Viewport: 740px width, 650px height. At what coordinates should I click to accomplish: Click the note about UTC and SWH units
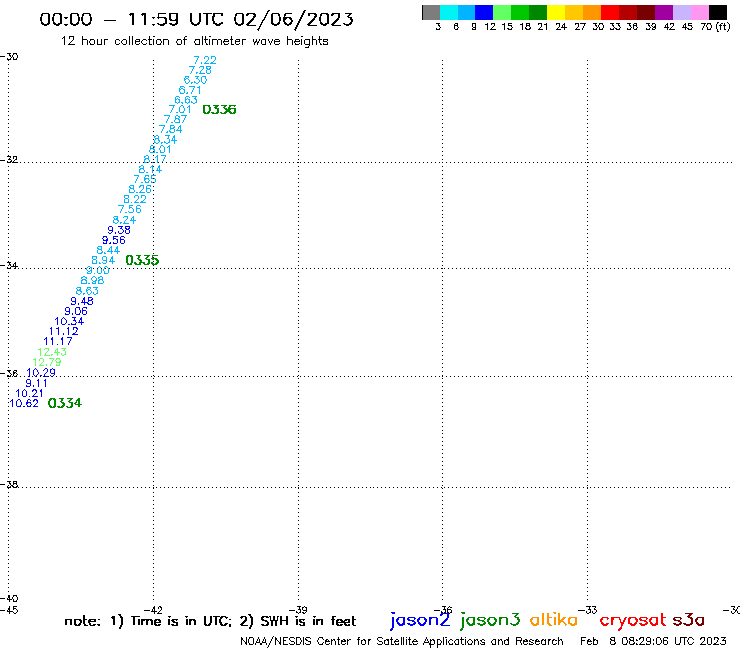pos(210,621)
